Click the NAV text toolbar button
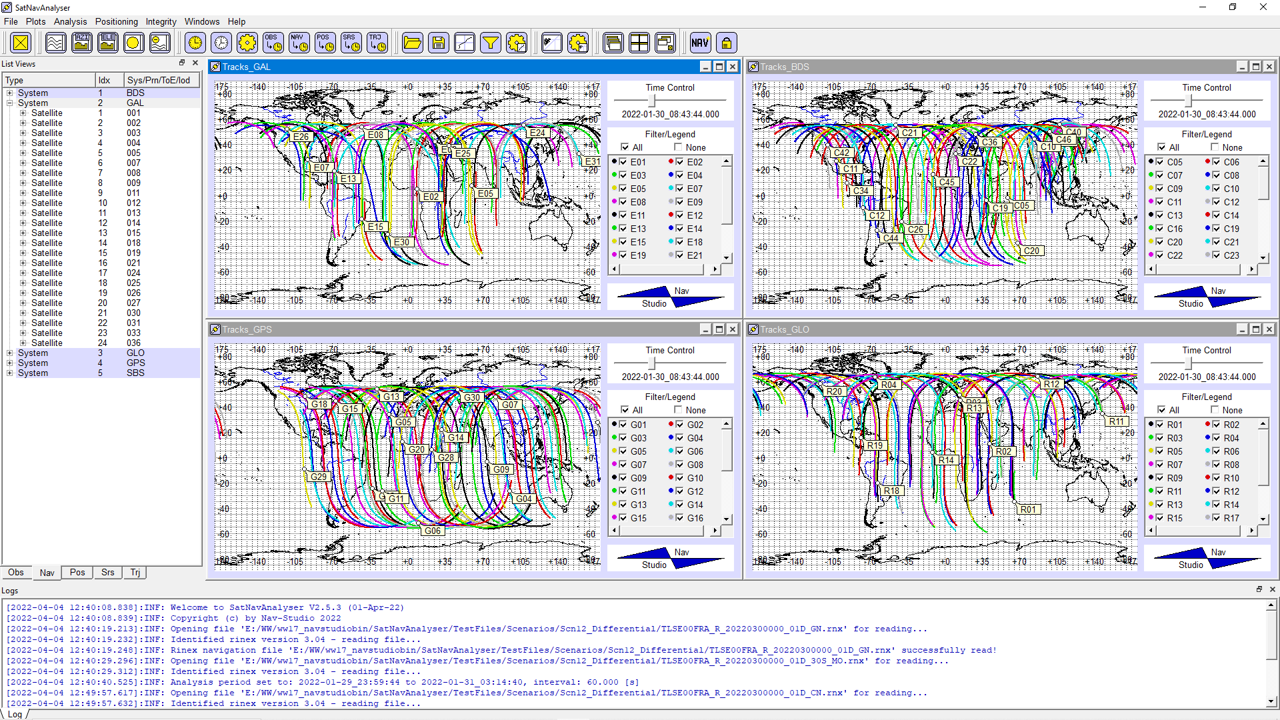 pyautogui.click(x=700, y=42)
